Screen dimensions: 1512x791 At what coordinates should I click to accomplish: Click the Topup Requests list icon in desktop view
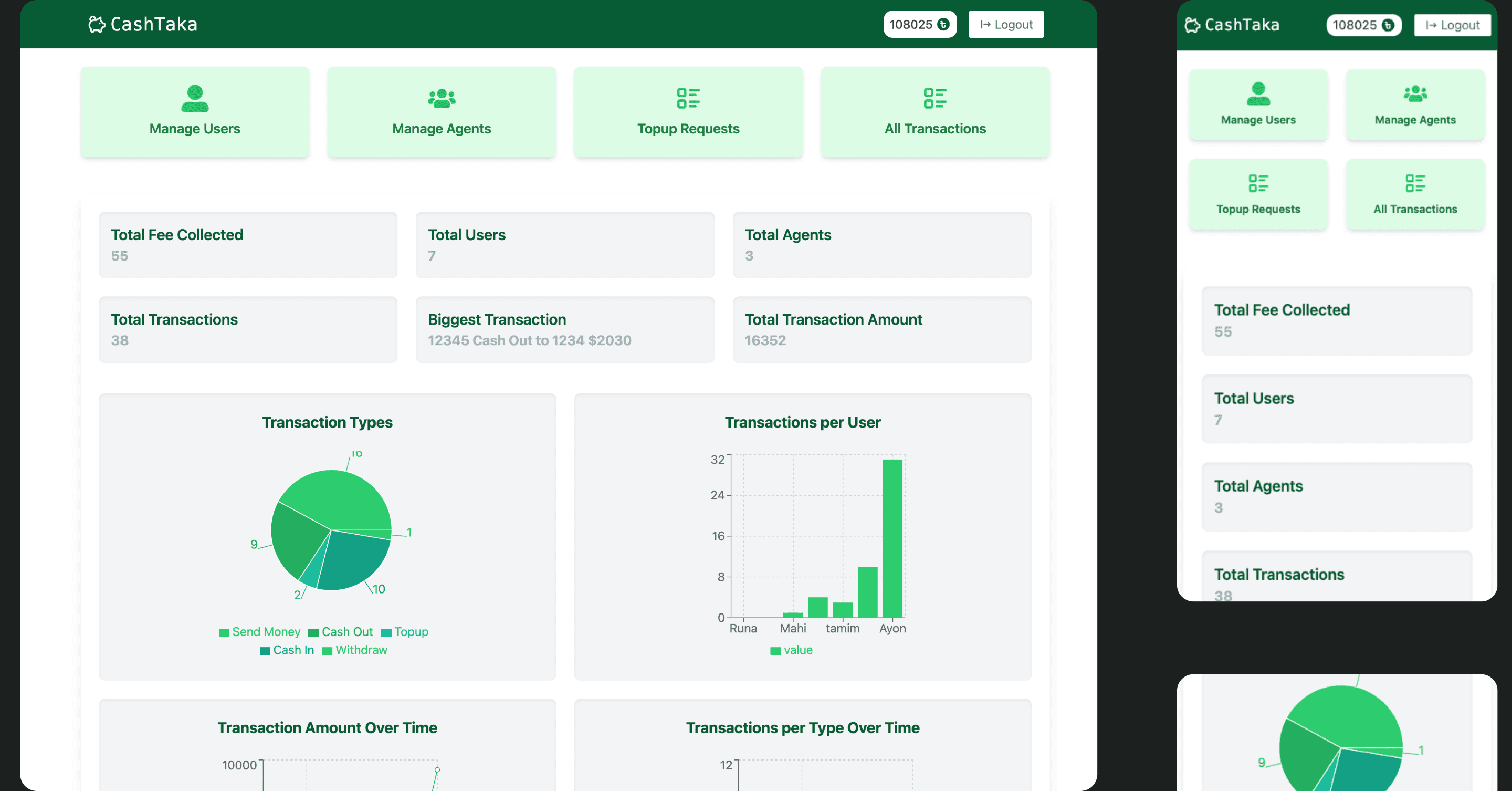(688, 98)
